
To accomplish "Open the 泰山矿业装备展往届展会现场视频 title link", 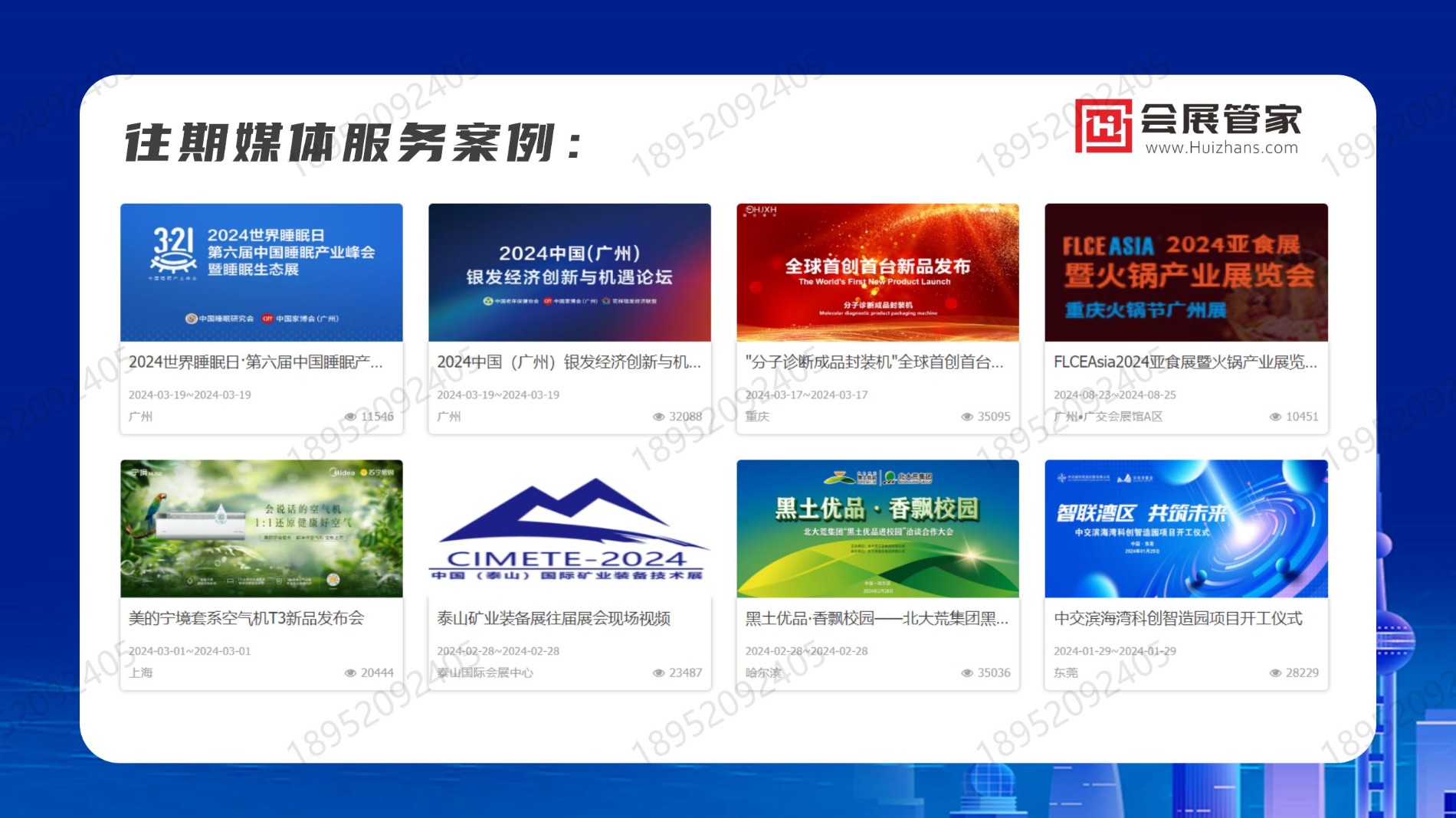I will [x=553, y=619].
